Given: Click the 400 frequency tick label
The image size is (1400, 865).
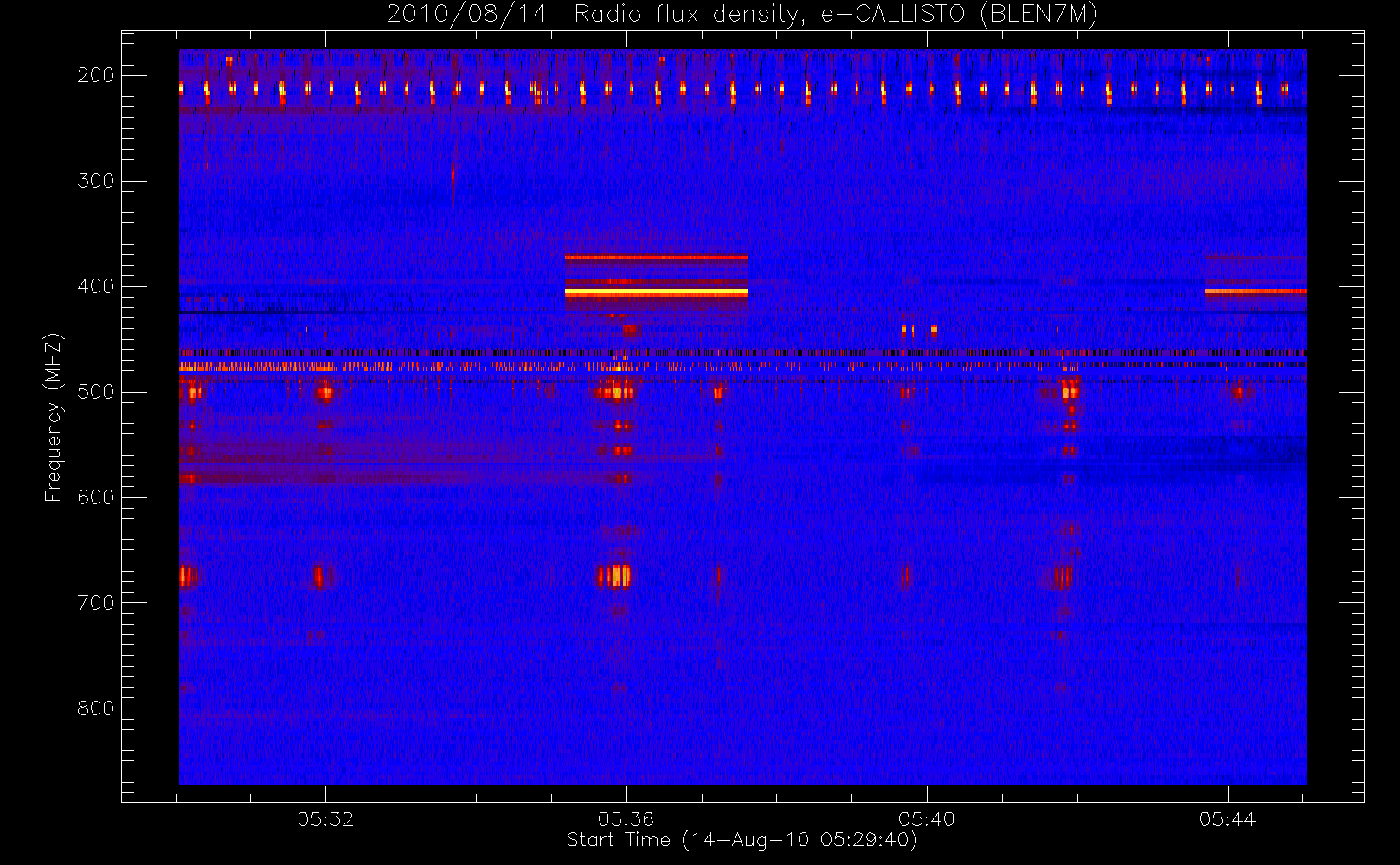Looking at the screenshot, I should [96, 286].
